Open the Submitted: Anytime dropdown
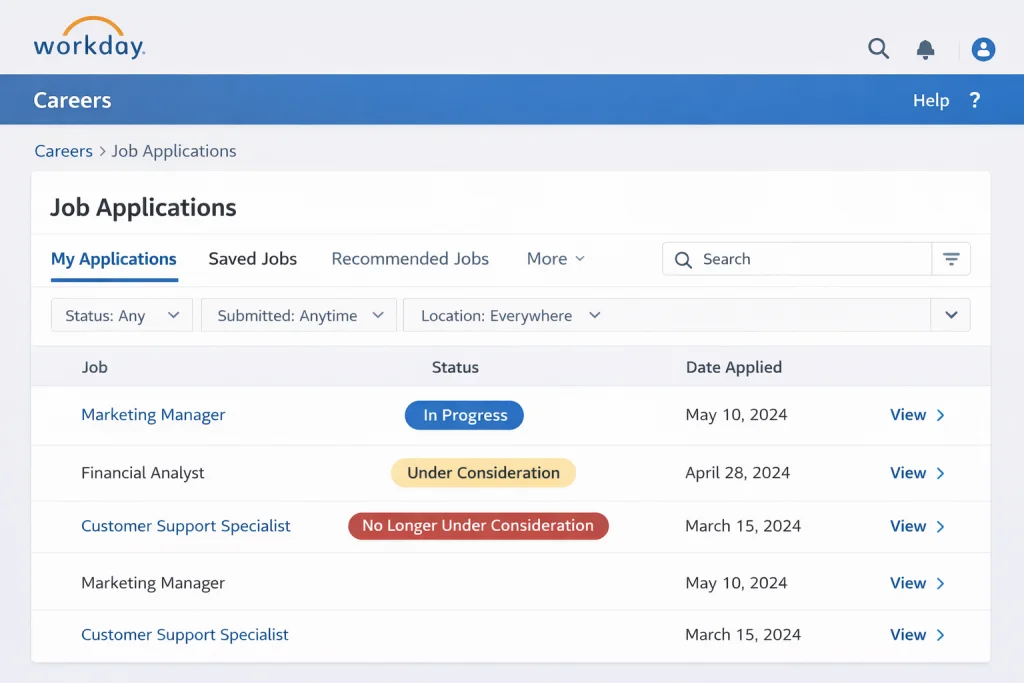The width and height of the screenshot is (1024, 683). [298, 314]
